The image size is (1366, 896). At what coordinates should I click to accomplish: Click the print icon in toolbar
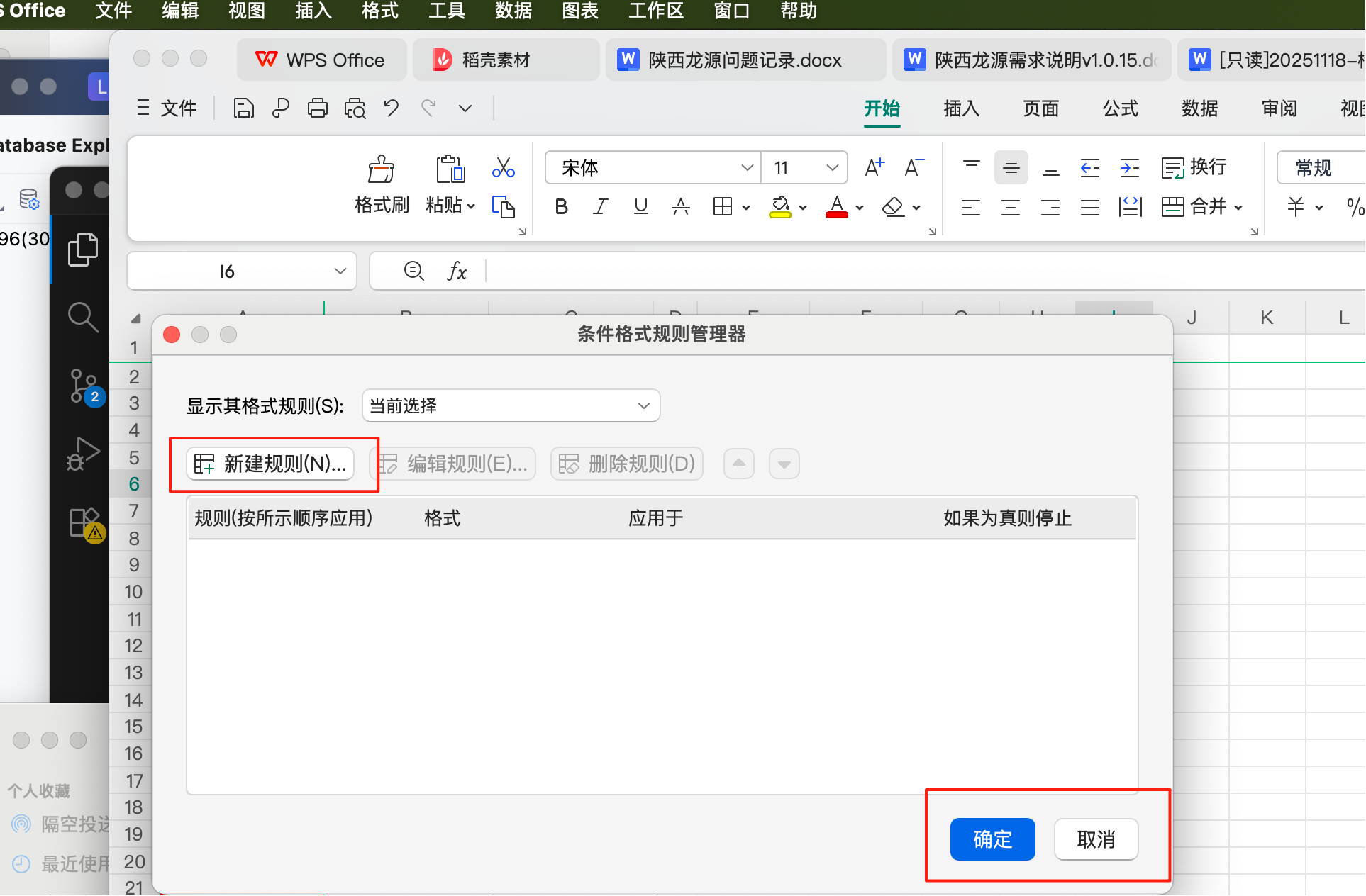(x=317, y=108)
